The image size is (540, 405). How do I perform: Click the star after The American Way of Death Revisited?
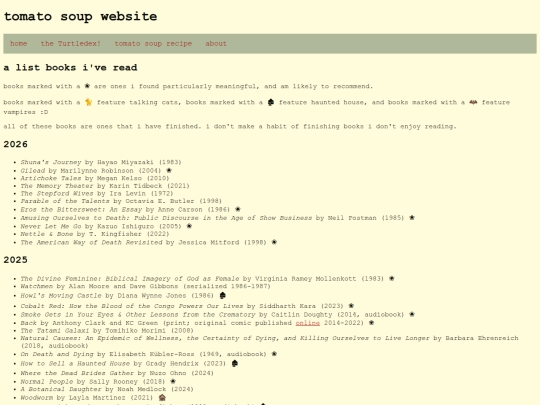(x=274, y=242)
